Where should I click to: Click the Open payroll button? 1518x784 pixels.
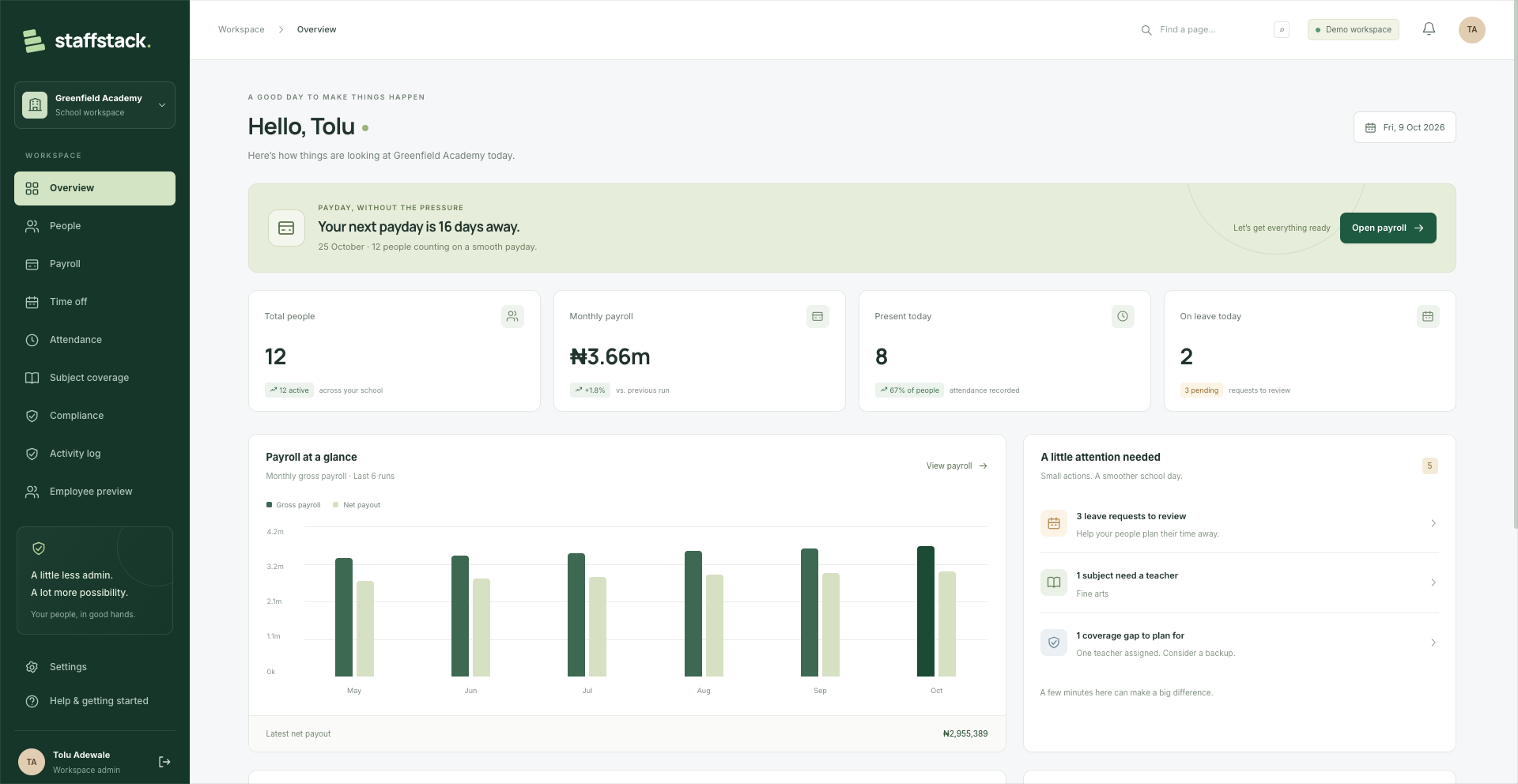pyautogui.click(x=1388, y=228)
